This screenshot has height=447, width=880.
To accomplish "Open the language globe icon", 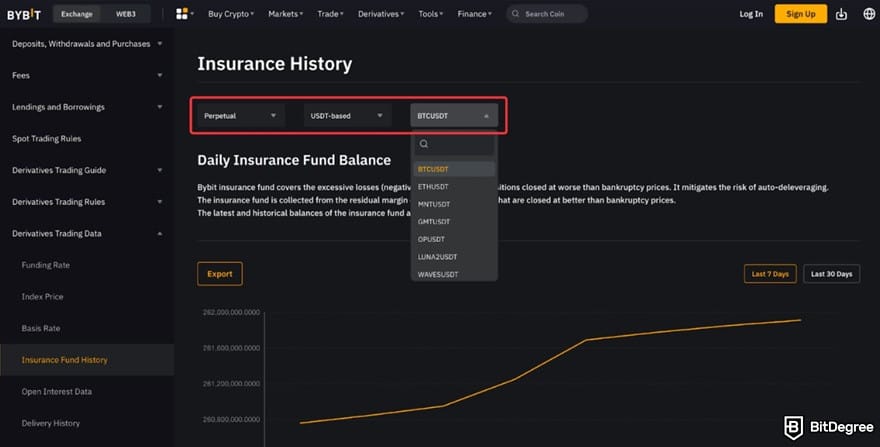I will [x=869, y=14].
